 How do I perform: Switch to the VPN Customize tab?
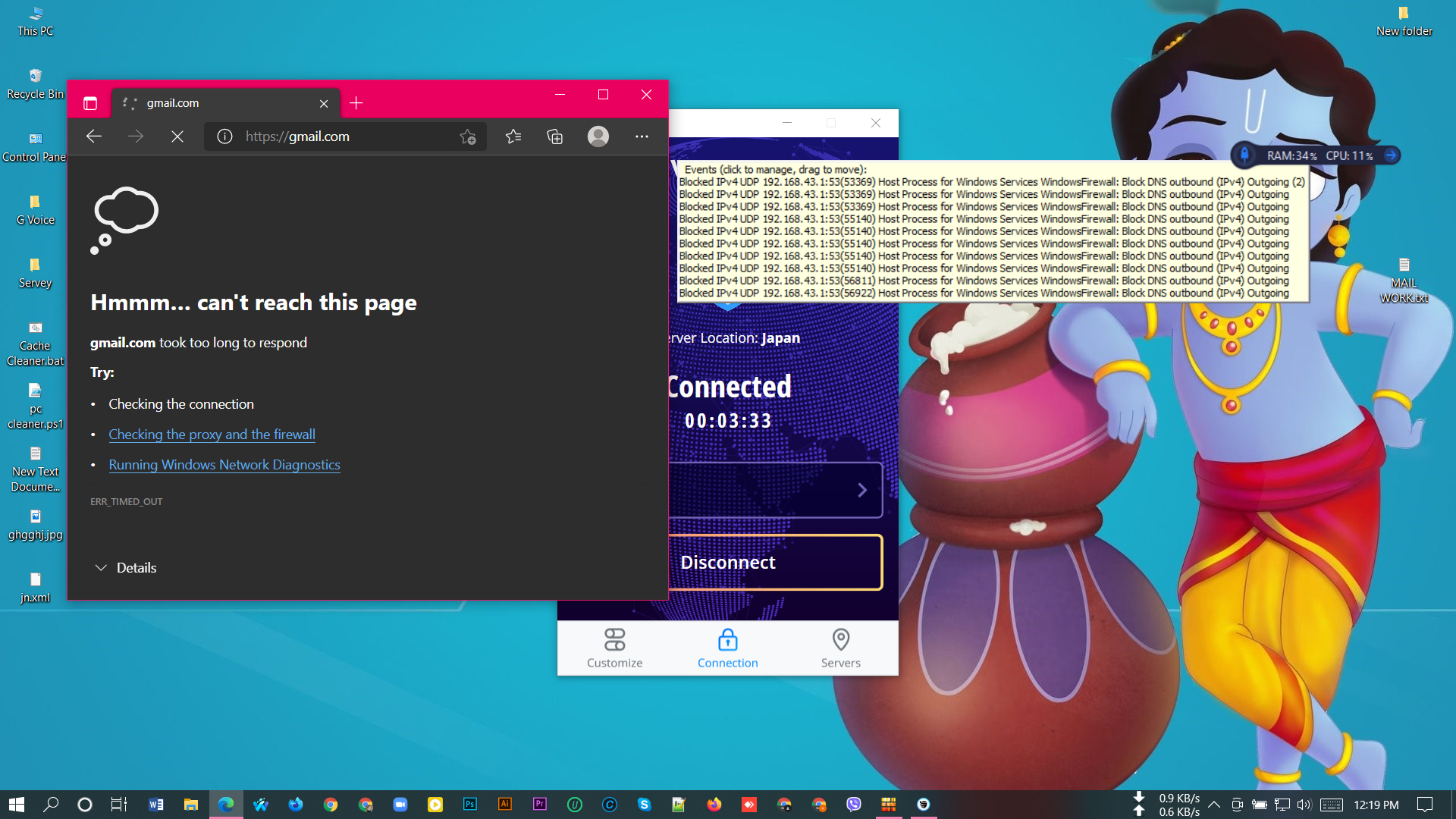tap(614, 648)
